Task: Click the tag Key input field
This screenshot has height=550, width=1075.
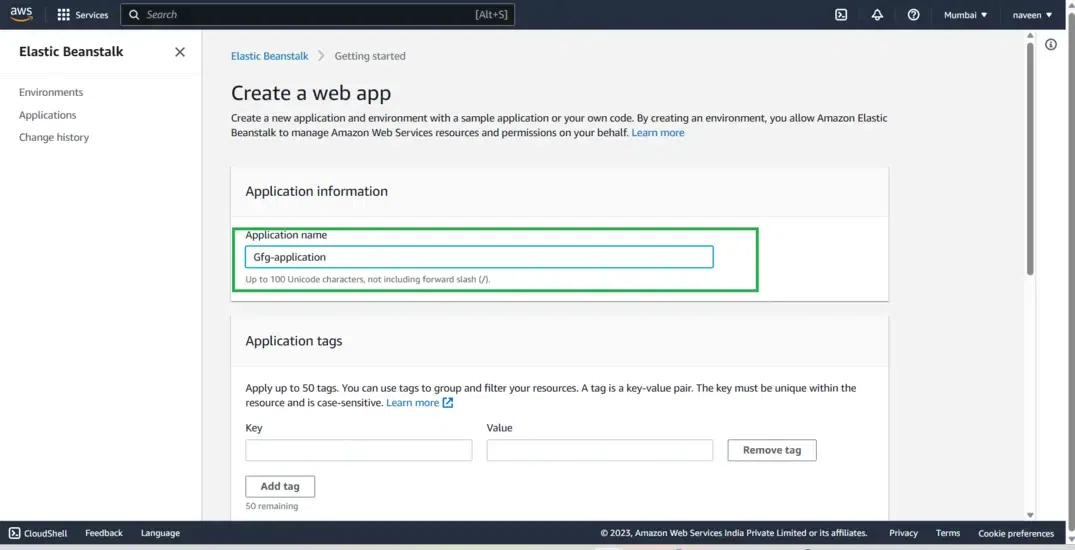Action: point(359,450)
